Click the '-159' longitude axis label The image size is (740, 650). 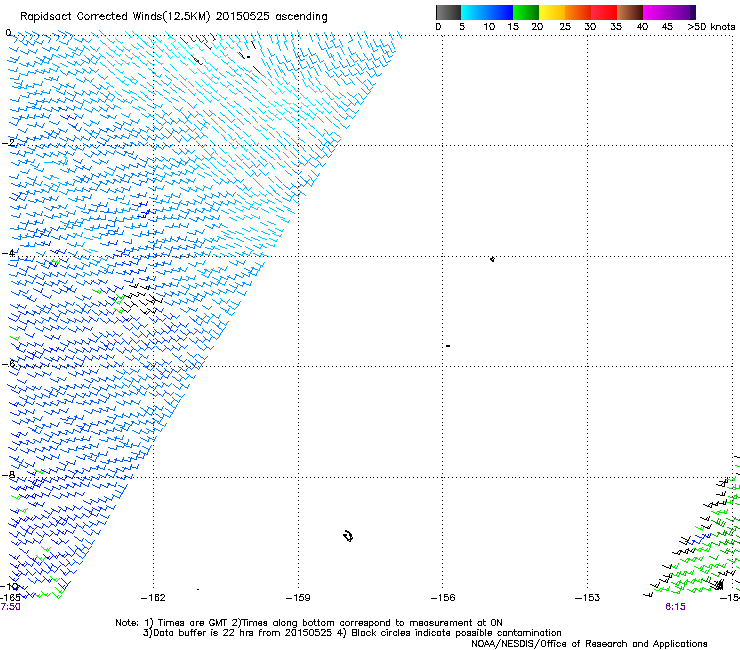pos(298,598)
